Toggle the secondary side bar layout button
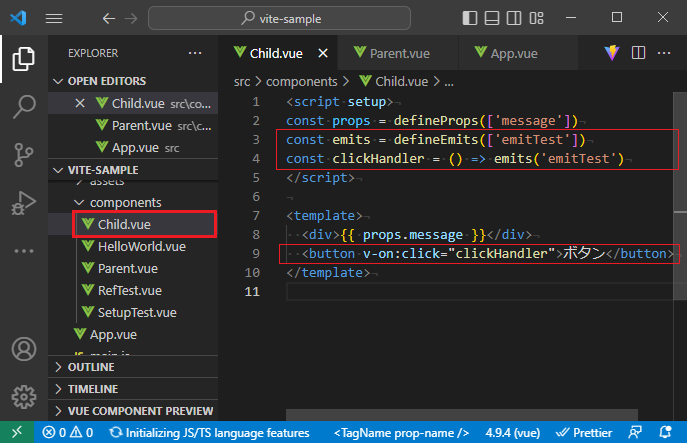Viewport: 687px width, 443px height. pyautogui.click(x=514, y=18)
